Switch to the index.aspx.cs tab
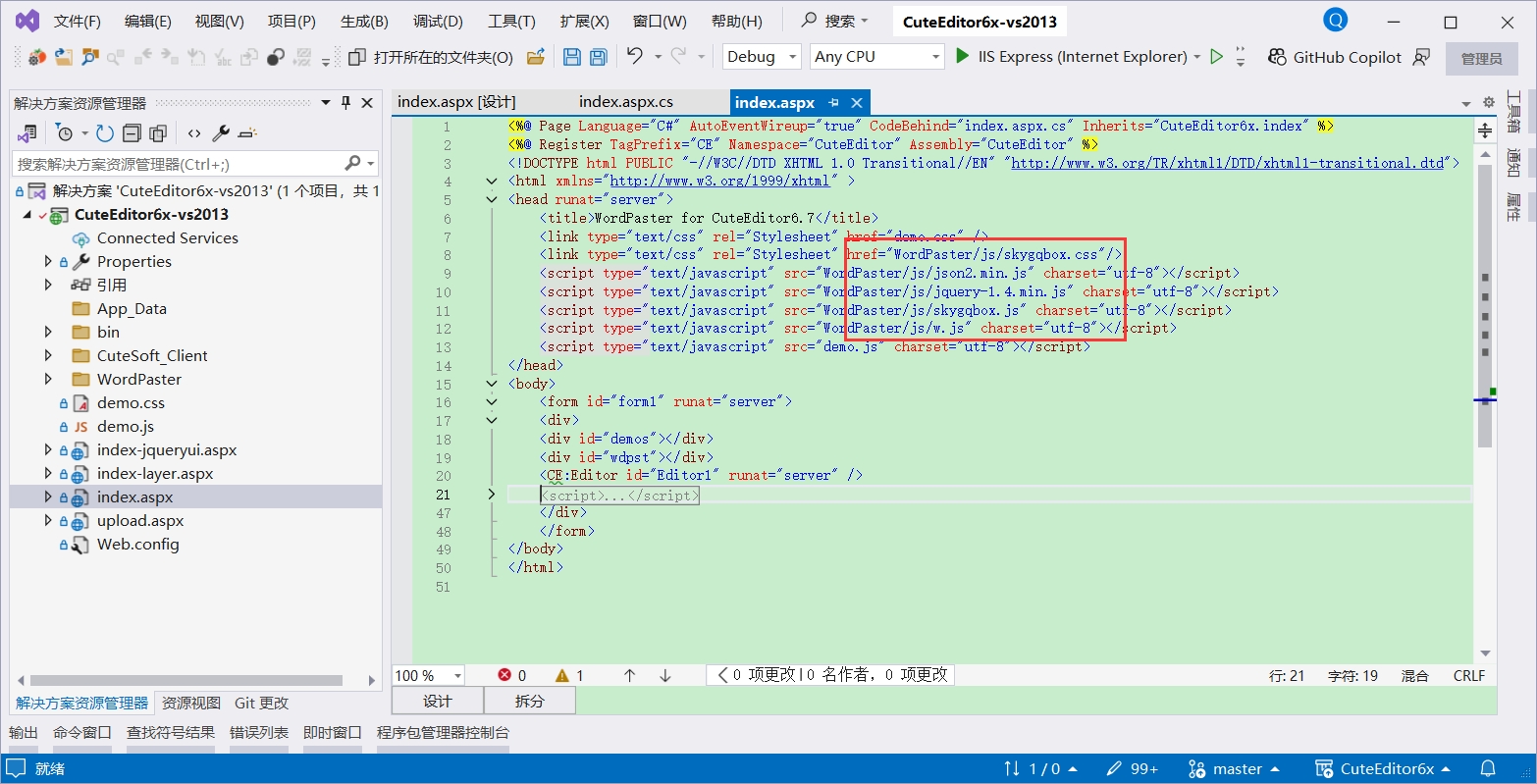Screen dimensions: 1537x784 click(625, 102)
